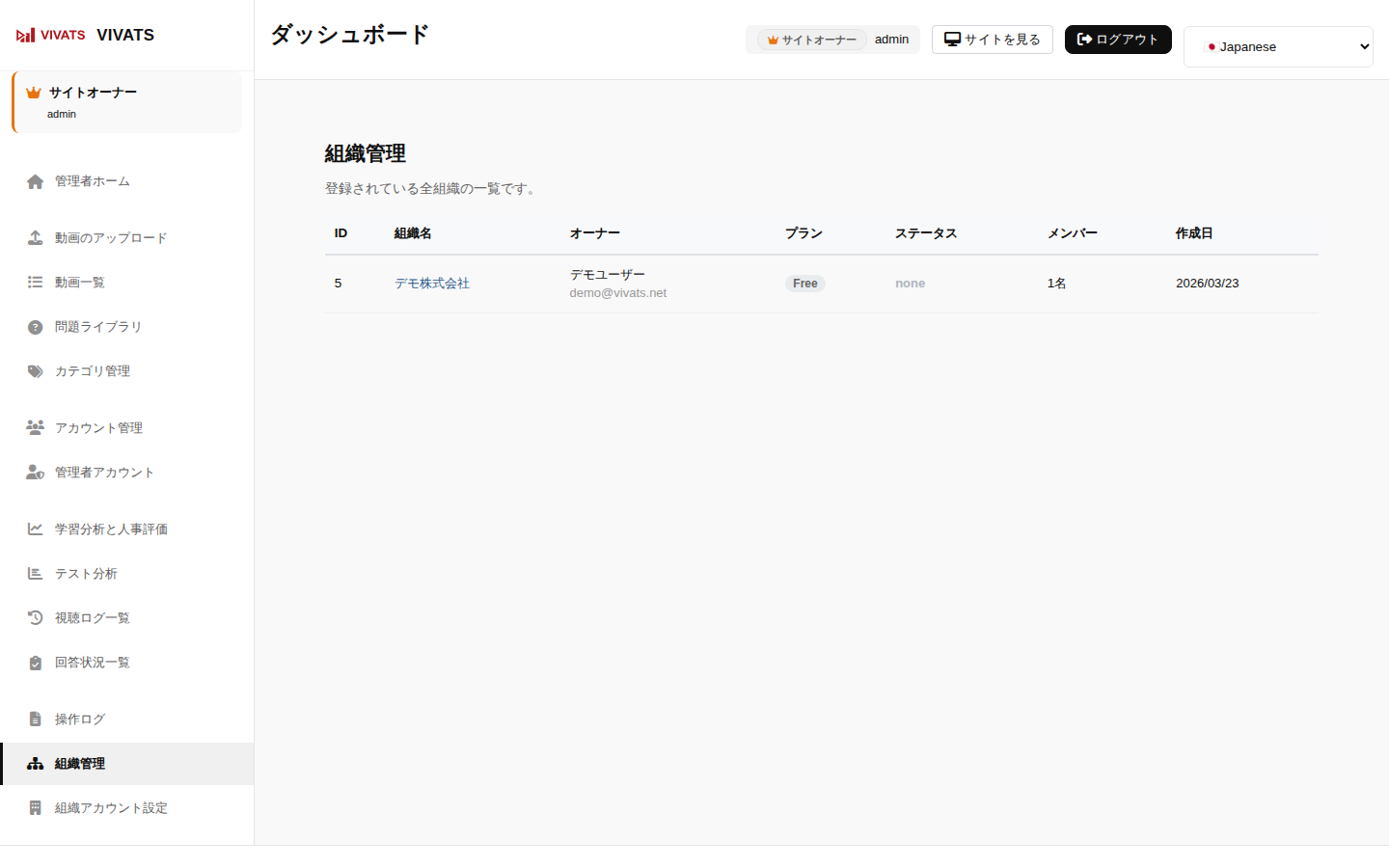
Task: Click the document icon beside 操作ログ
Action: coord(36,719)
